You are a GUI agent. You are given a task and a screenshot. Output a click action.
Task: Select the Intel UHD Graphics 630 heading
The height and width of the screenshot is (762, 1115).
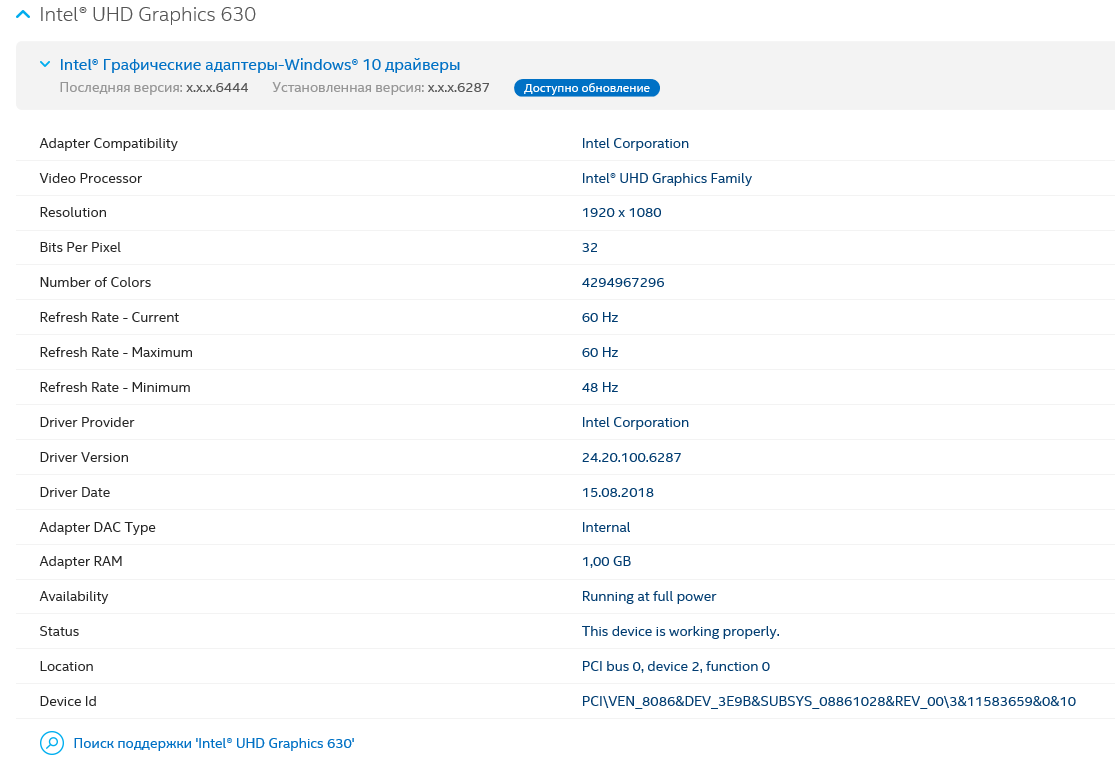[x=147, y=14]
